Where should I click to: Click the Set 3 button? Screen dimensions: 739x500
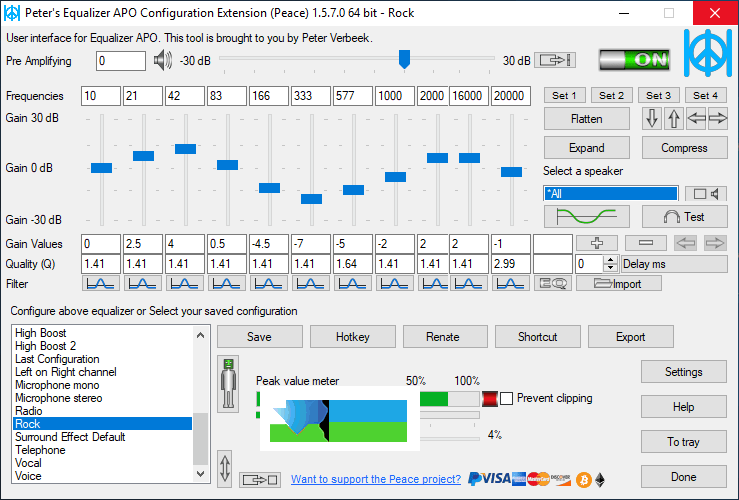658,95
